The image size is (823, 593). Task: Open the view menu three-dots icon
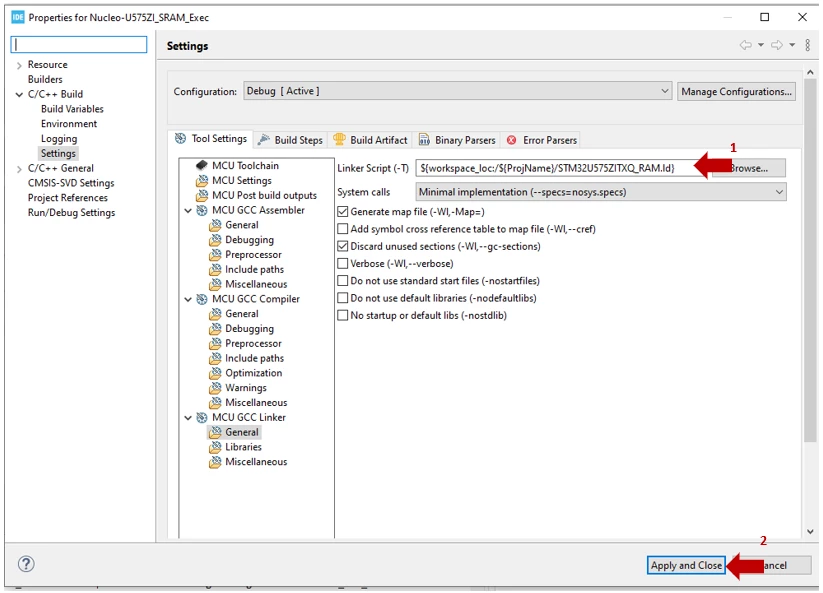(808, 45)
